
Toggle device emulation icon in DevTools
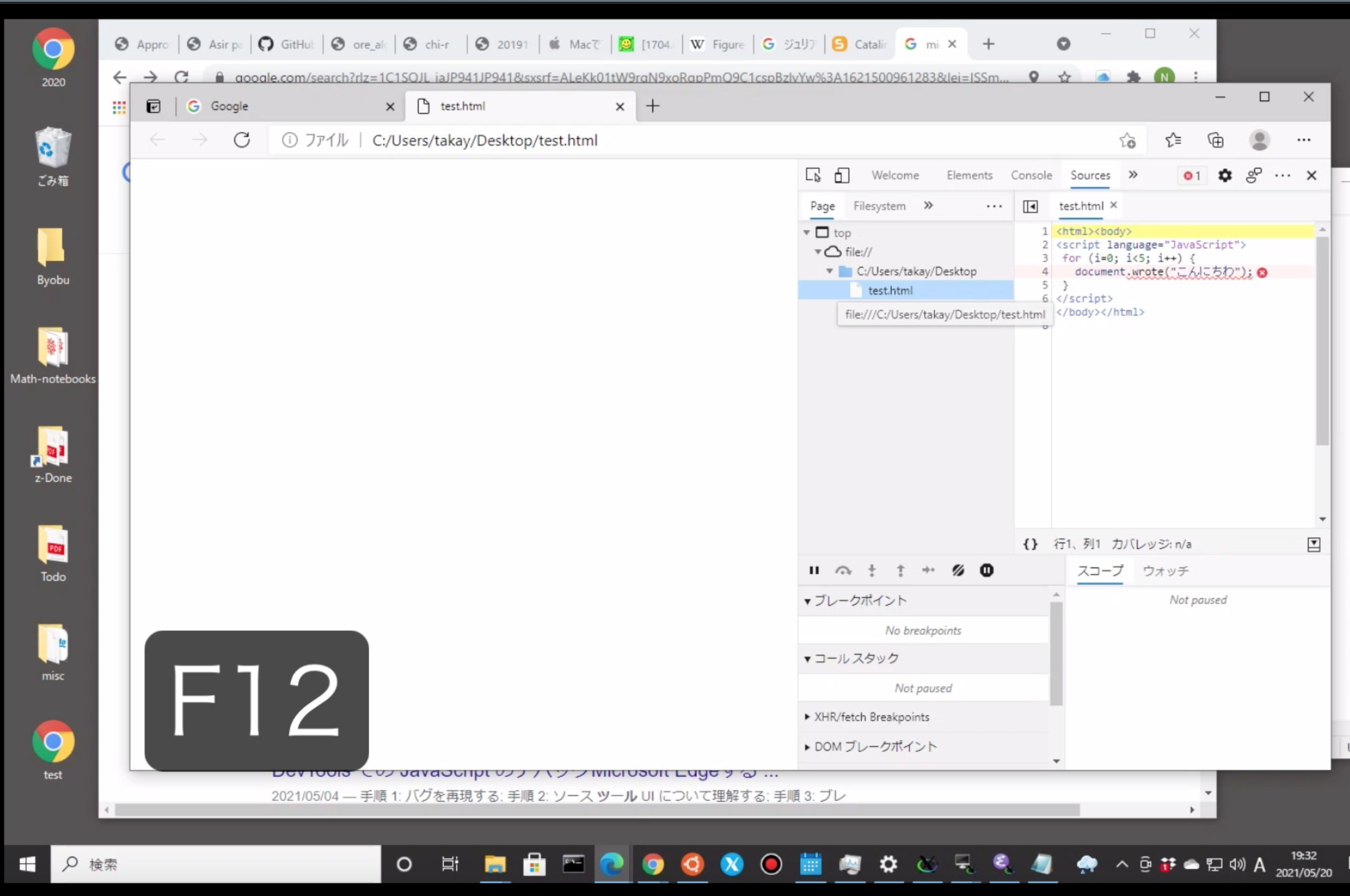[x=841, y=175]
